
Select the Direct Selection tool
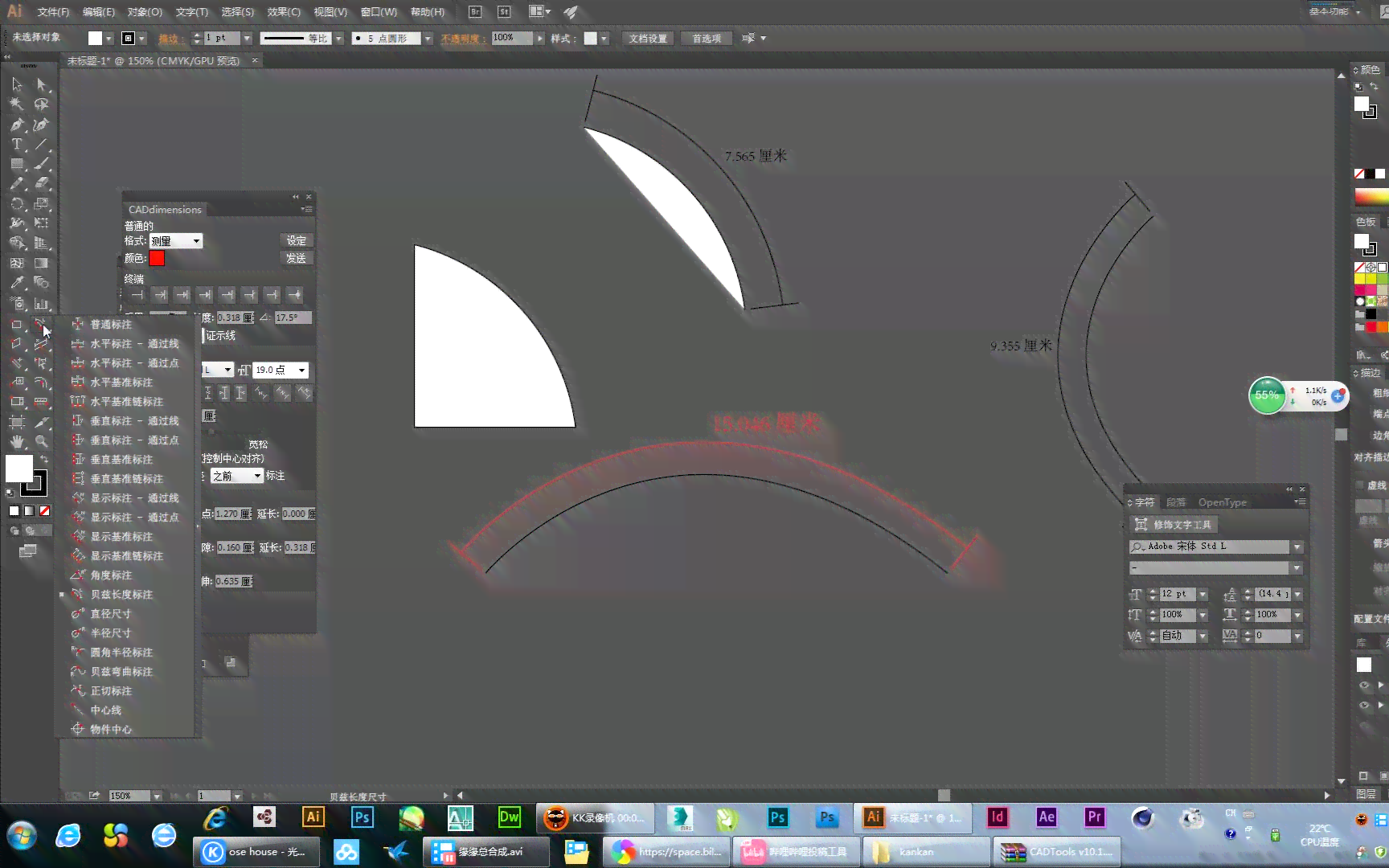42,84
